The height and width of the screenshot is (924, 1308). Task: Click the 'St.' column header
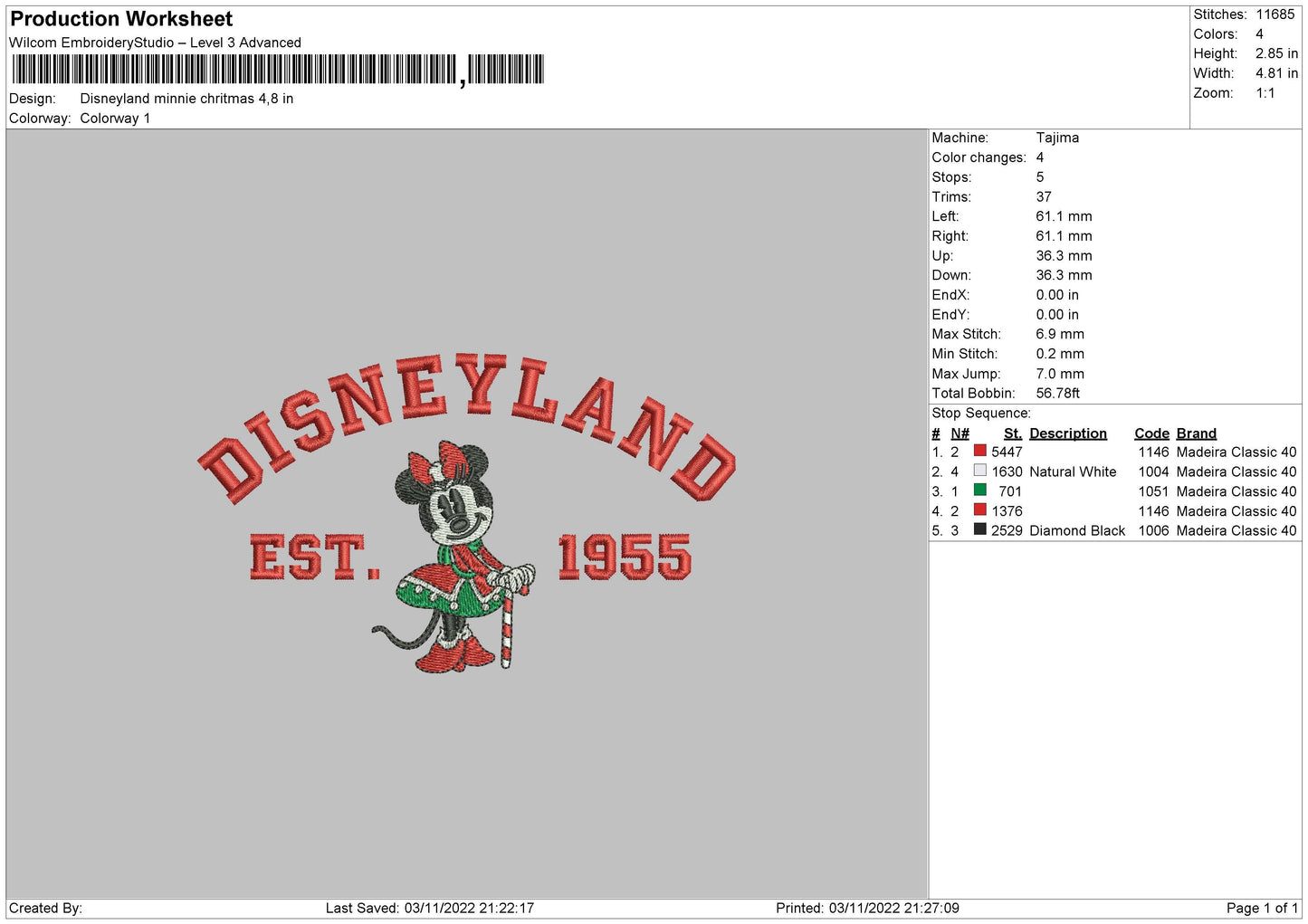point(1013,433)
